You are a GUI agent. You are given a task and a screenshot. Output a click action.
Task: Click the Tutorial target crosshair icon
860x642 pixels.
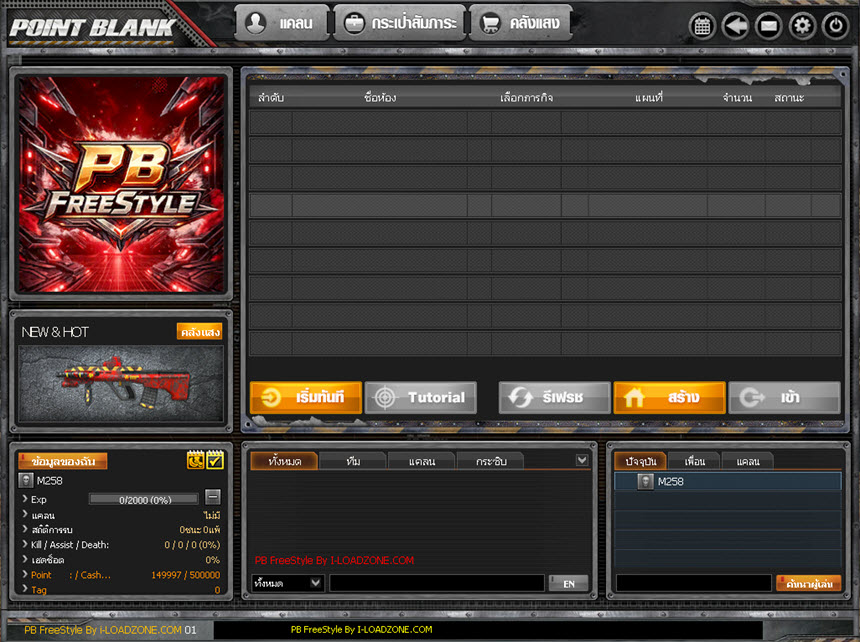(385, 397)
